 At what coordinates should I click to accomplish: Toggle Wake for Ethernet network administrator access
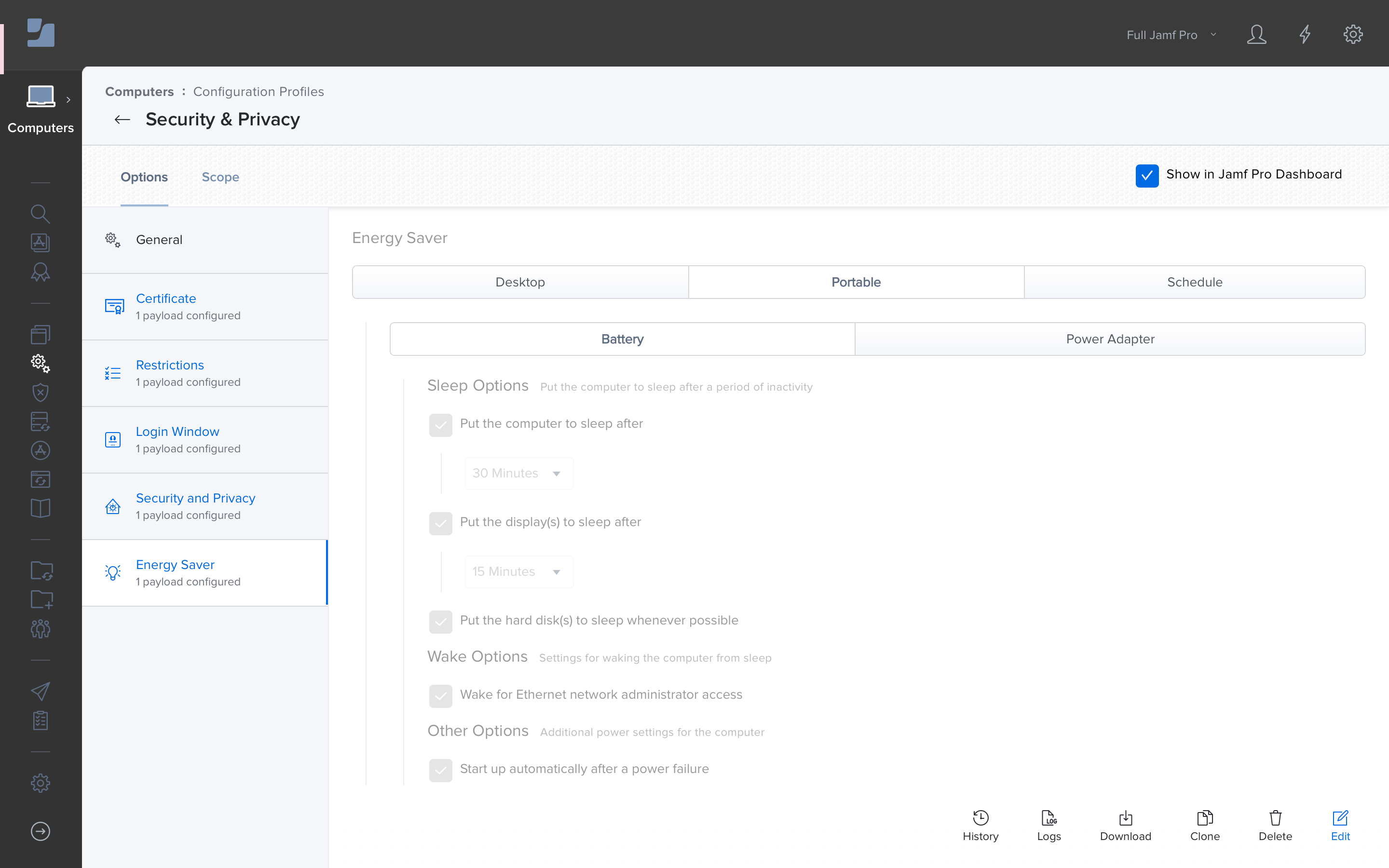click(440, 694)
